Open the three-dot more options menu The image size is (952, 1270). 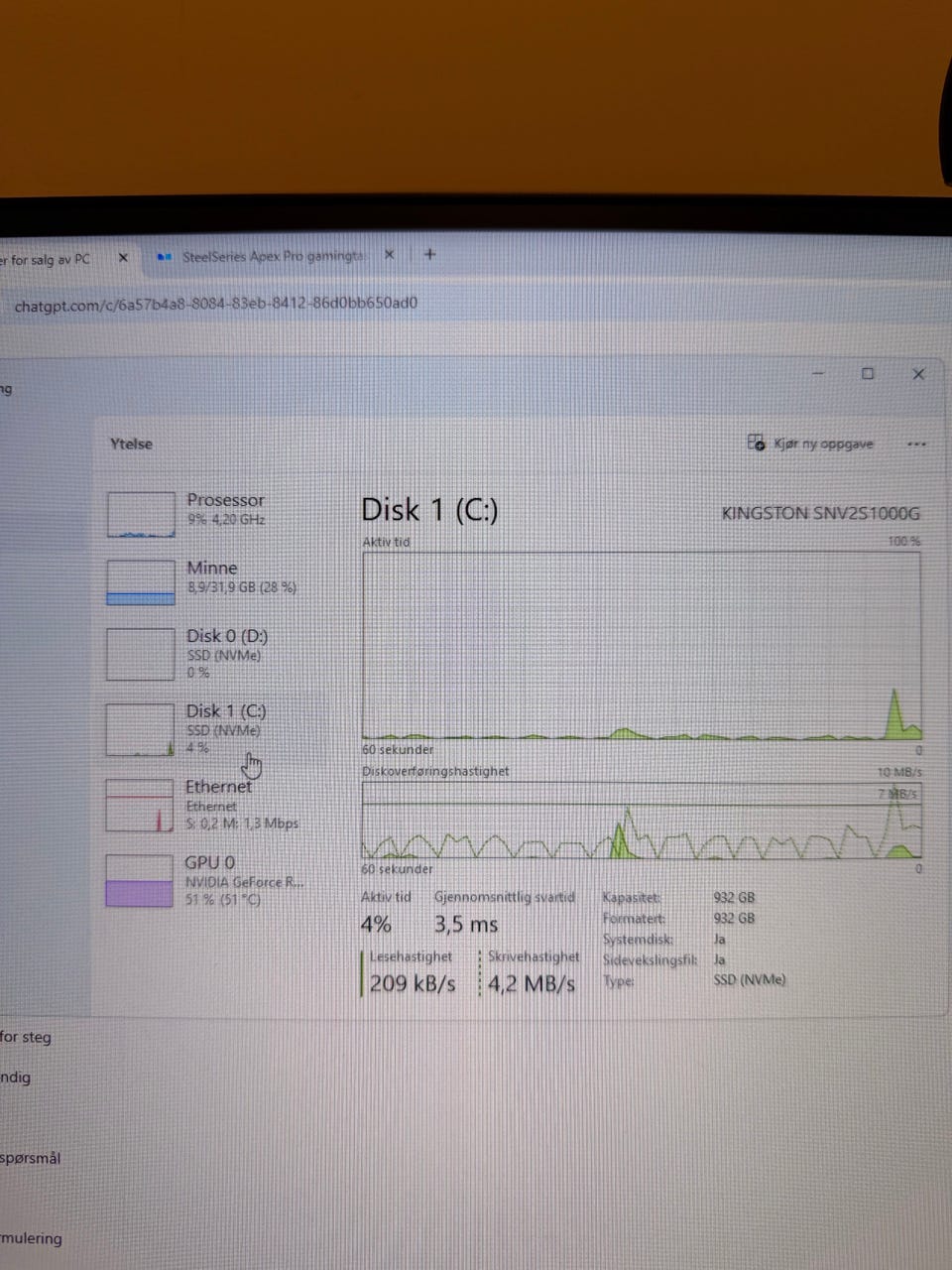(x=916, y=444)
